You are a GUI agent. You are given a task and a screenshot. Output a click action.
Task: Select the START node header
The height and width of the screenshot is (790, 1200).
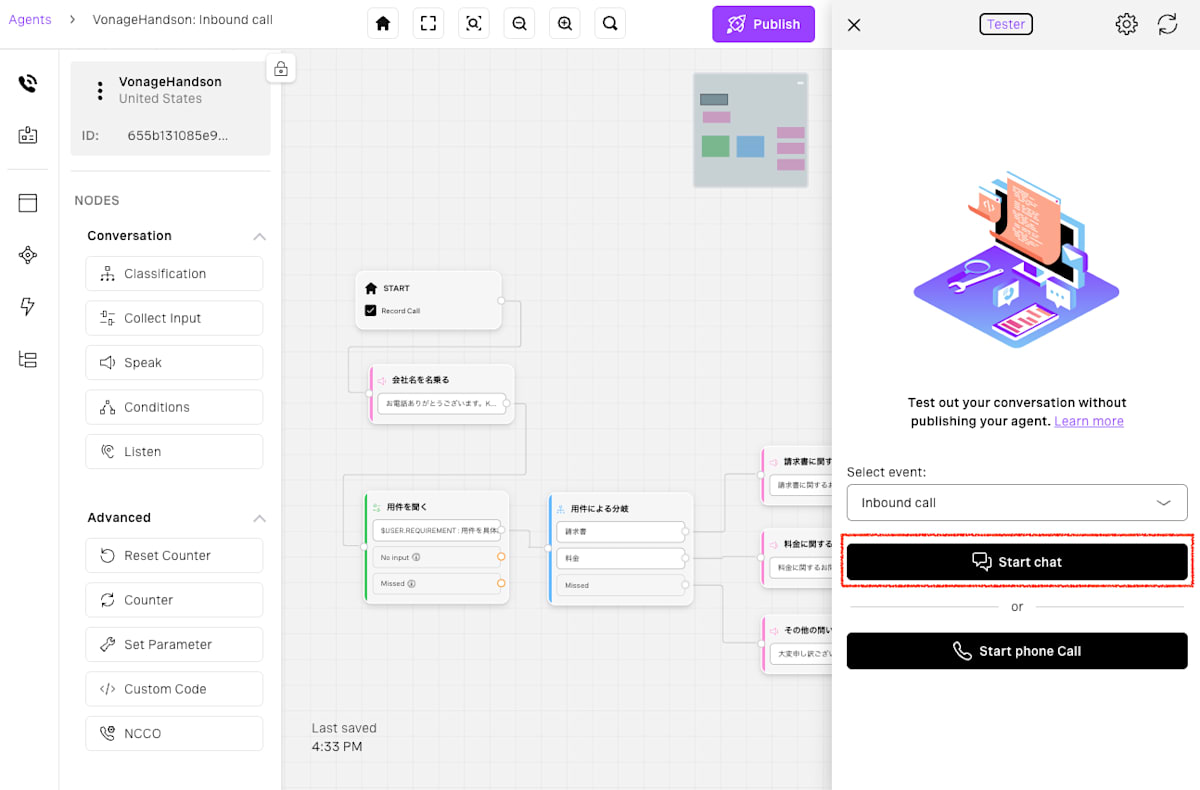pyautogui.click(x=396, y=288)
